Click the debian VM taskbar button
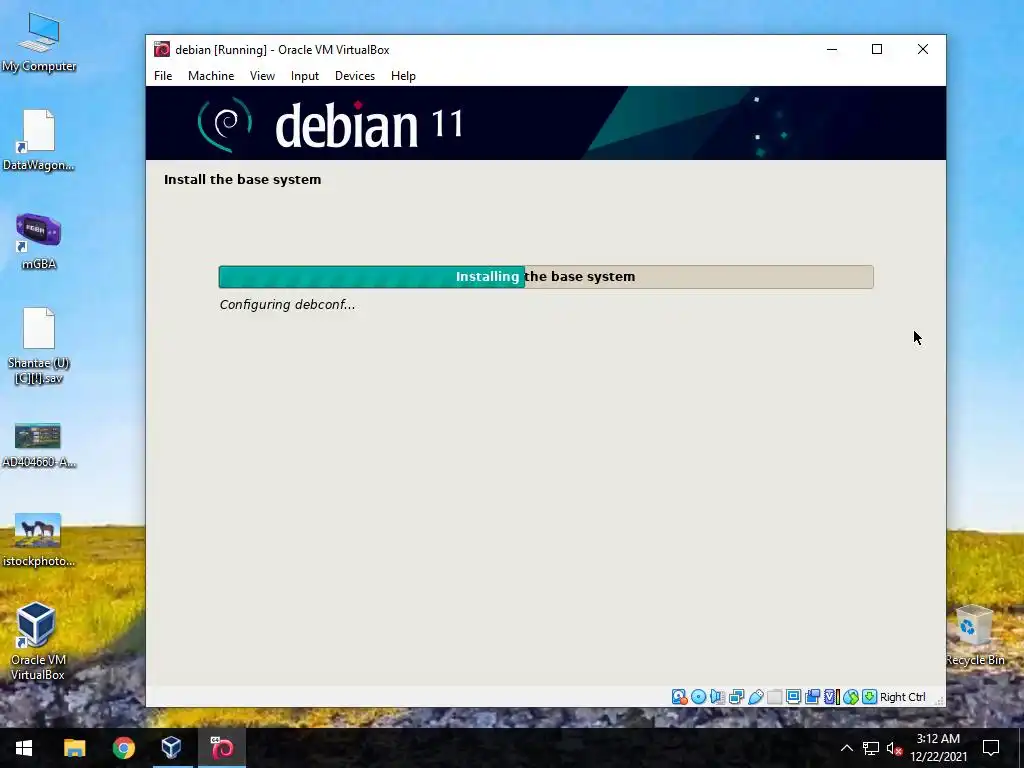 [221, 748]
